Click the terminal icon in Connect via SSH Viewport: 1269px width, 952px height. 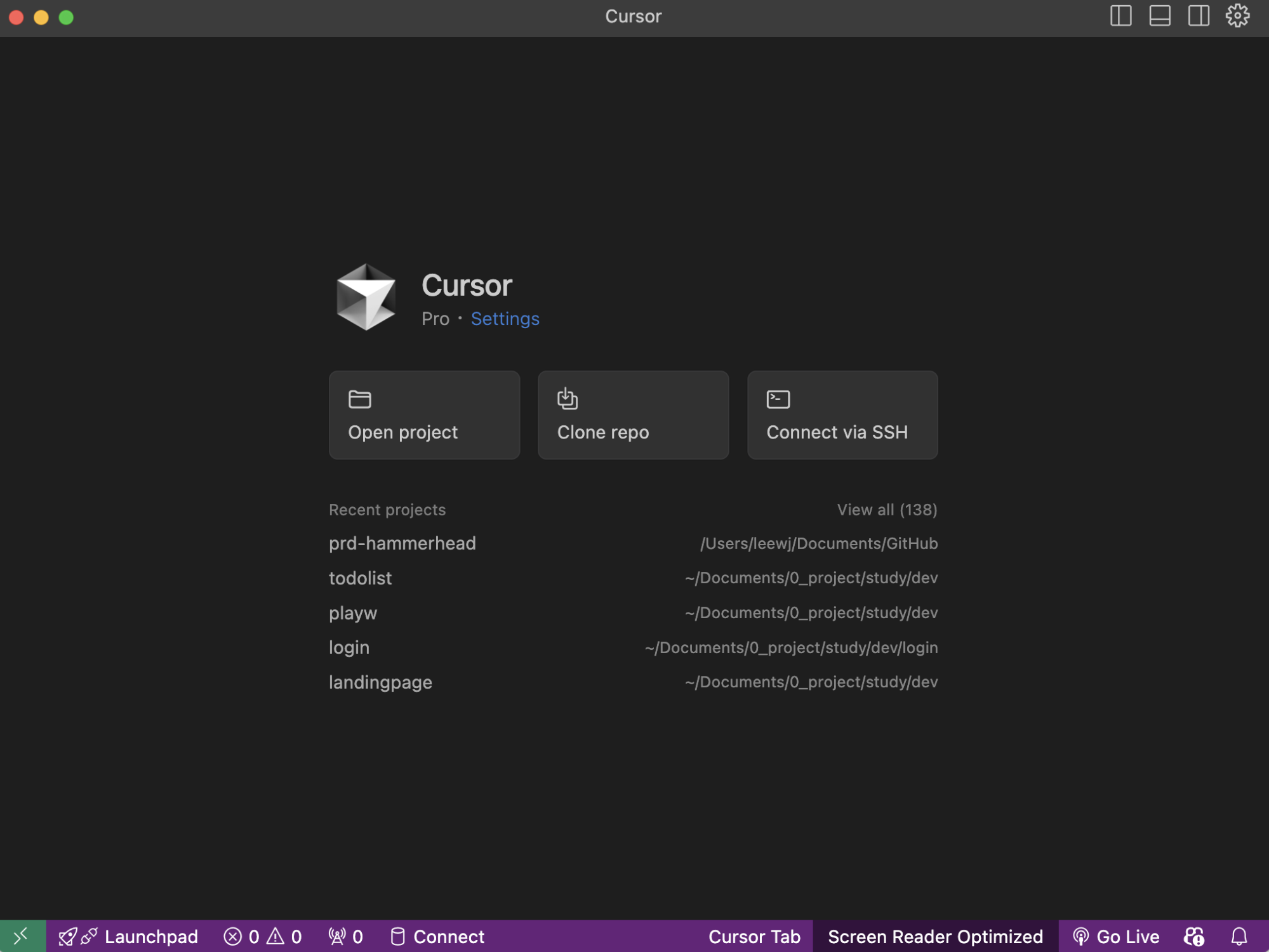pos(778,399)
